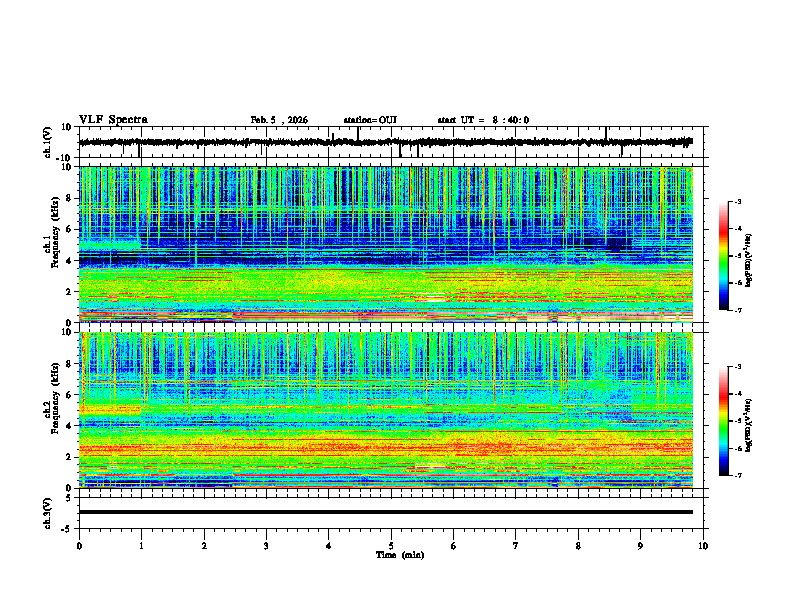
Task: Click time axis tick label "8"
Action: tap(578, 546)
